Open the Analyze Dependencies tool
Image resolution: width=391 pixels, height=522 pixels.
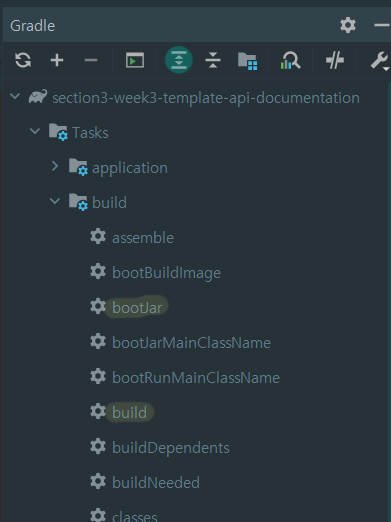[290, 60]
